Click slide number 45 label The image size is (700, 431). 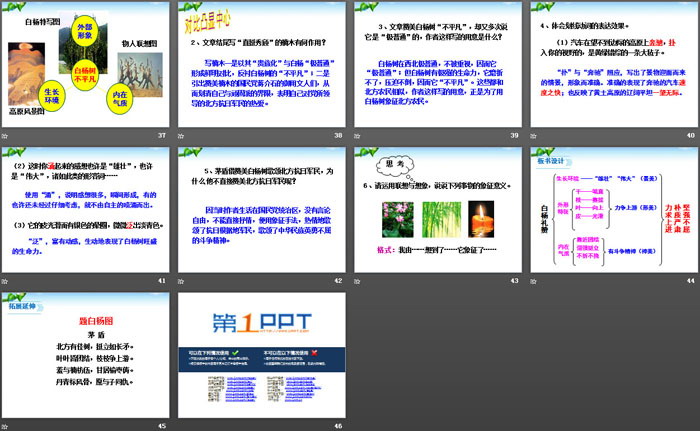pos(162,426)
